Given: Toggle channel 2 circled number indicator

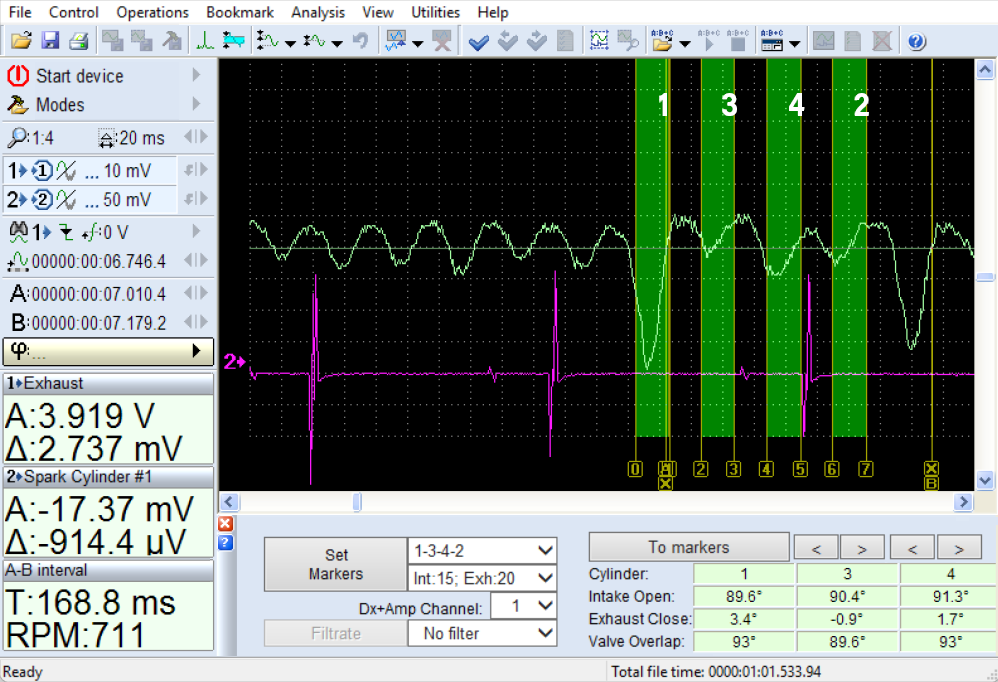Looking at the screenshot, I should [42, 200].
